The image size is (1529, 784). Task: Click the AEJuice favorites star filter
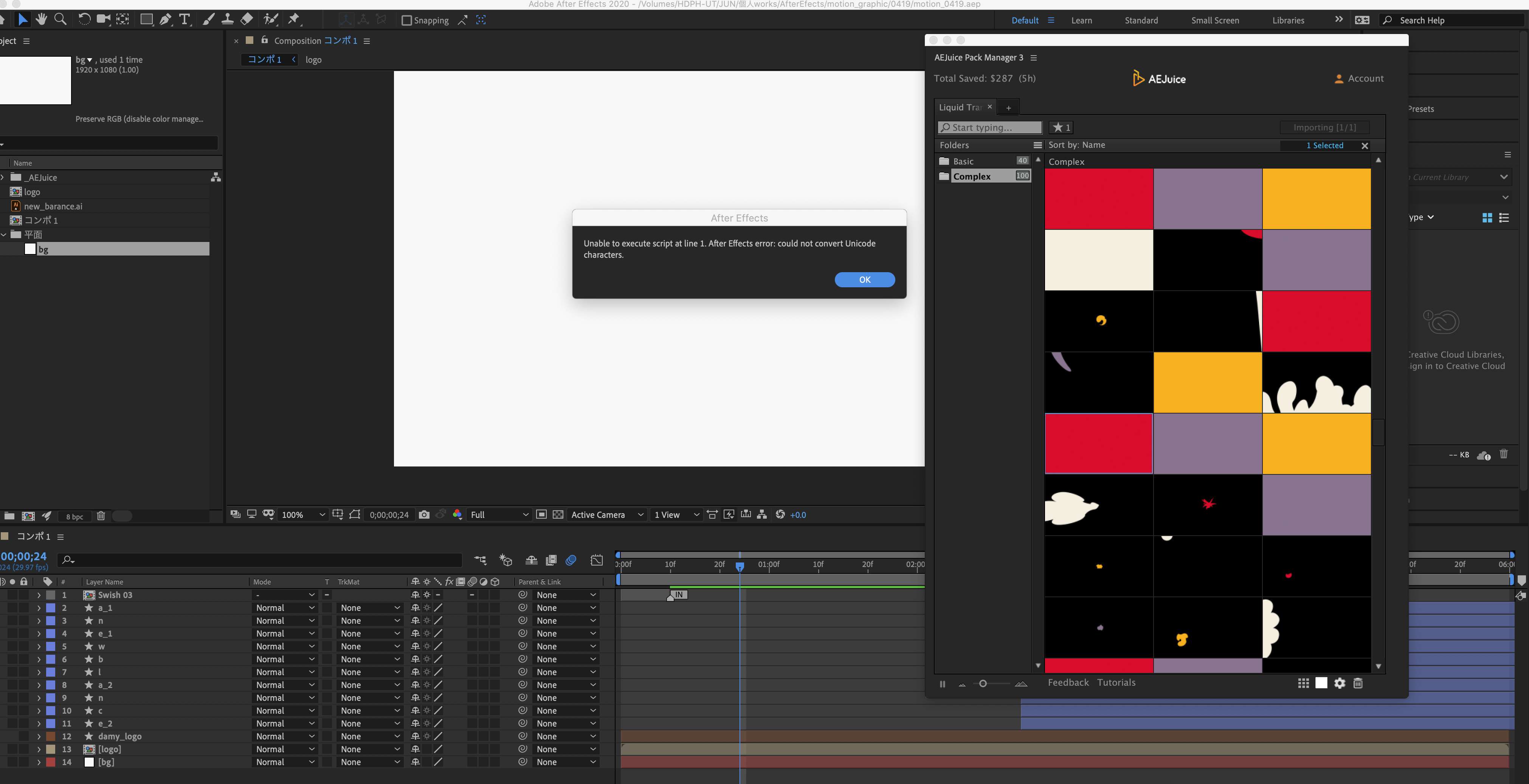pos(1061,128)
